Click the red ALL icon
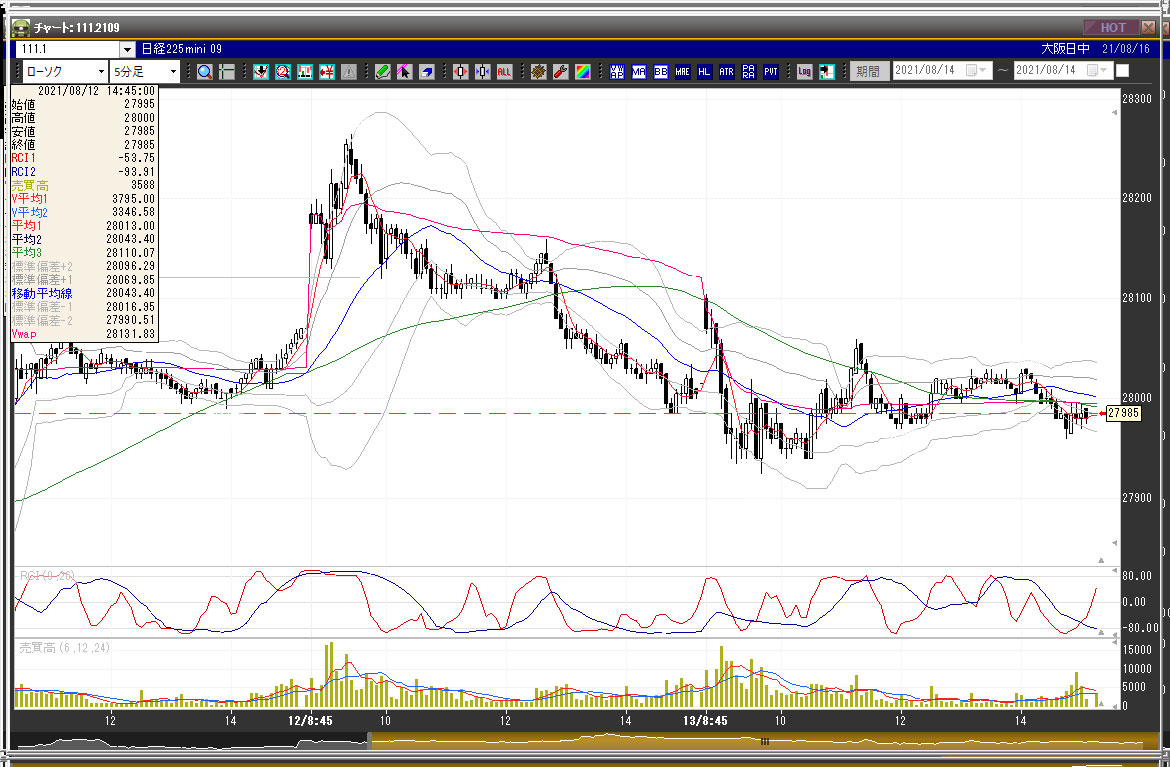Viewport: 1170px width, 767px height. click(x=504, y=71)
